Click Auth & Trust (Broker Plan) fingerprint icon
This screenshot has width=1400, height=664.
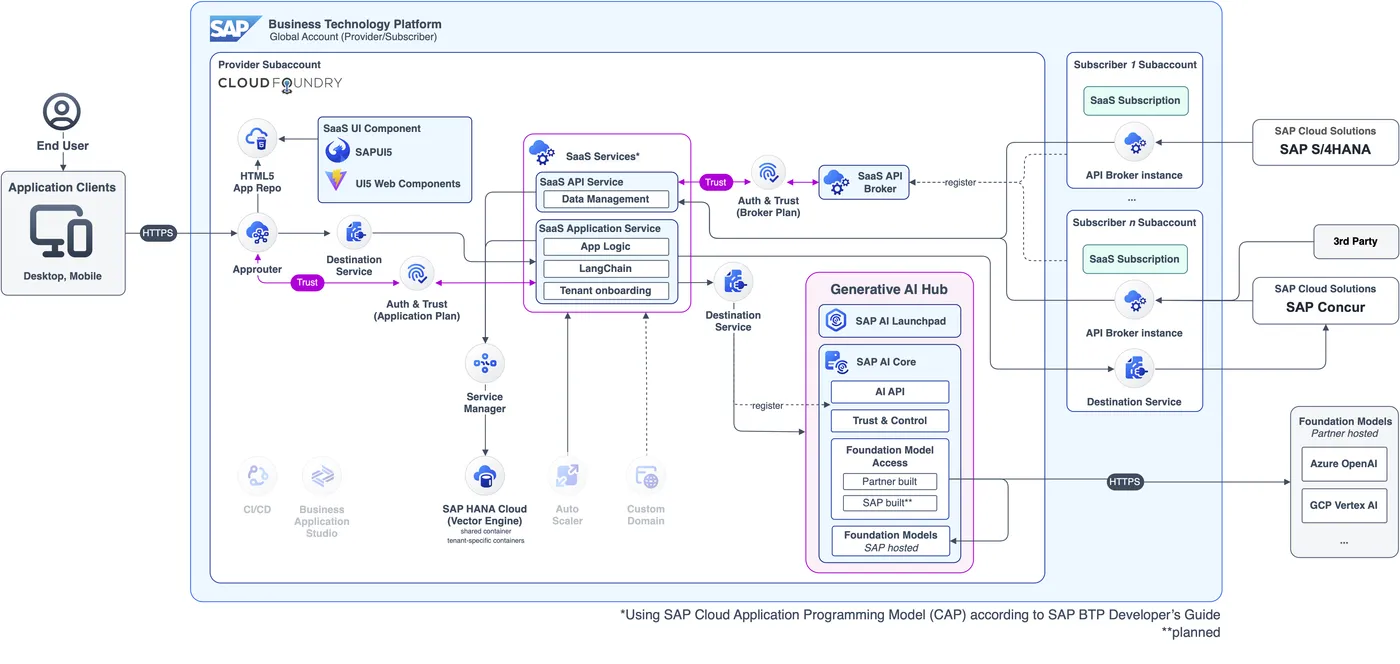point(768,174)
